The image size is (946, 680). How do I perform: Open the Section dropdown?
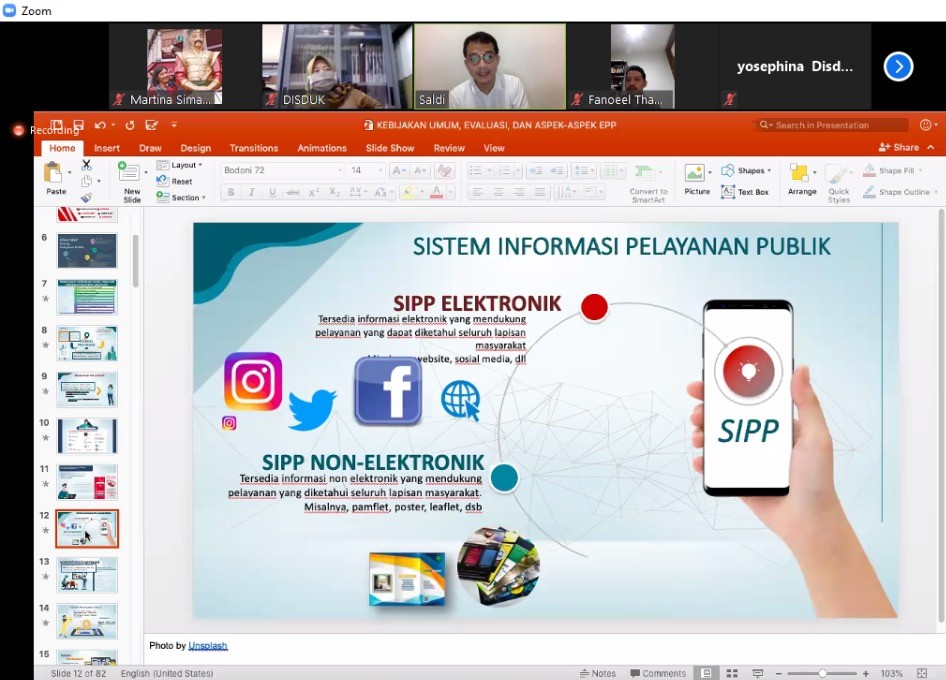point(181,197)
